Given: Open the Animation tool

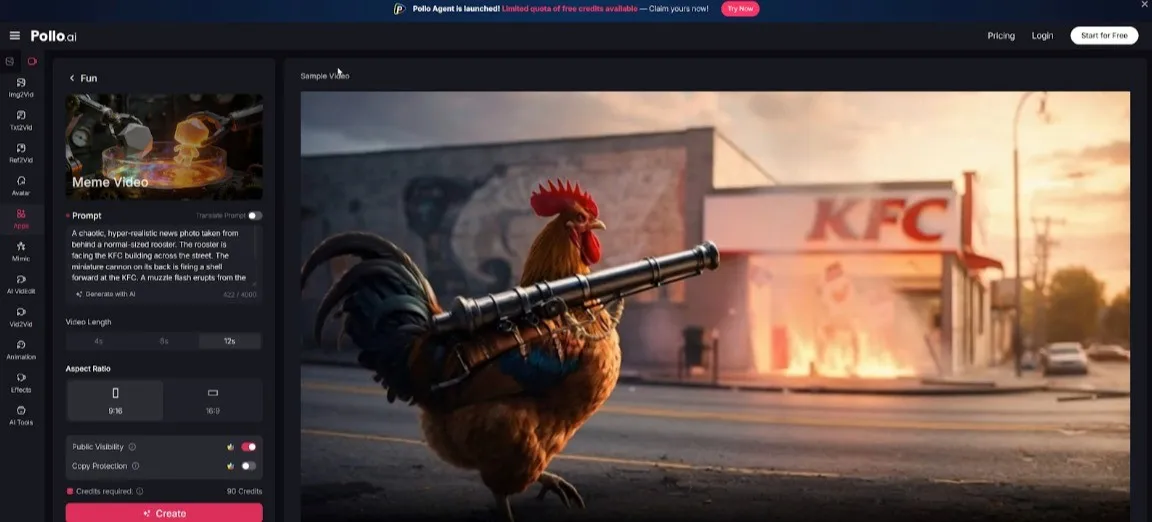Looking at the screenshot, I should pyautogui.click(x=21, y=349).
